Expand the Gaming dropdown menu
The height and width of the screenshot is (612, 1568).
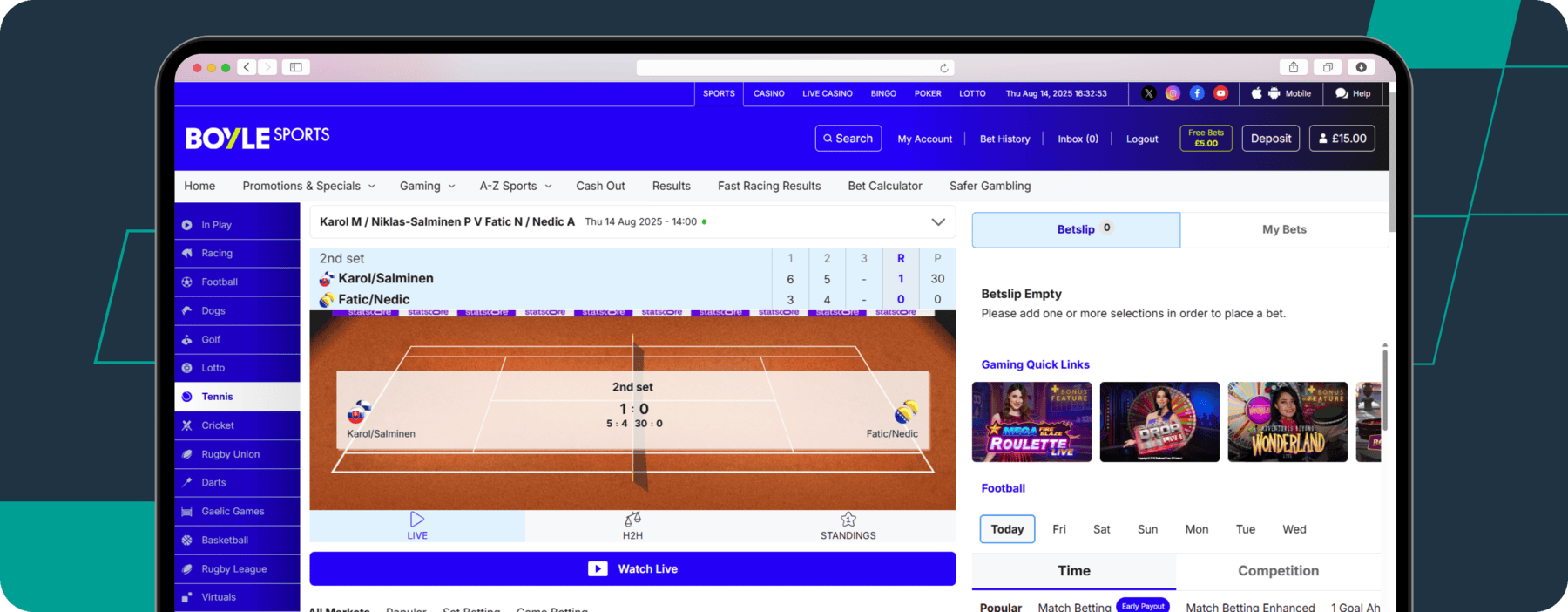tap(428, 186)
